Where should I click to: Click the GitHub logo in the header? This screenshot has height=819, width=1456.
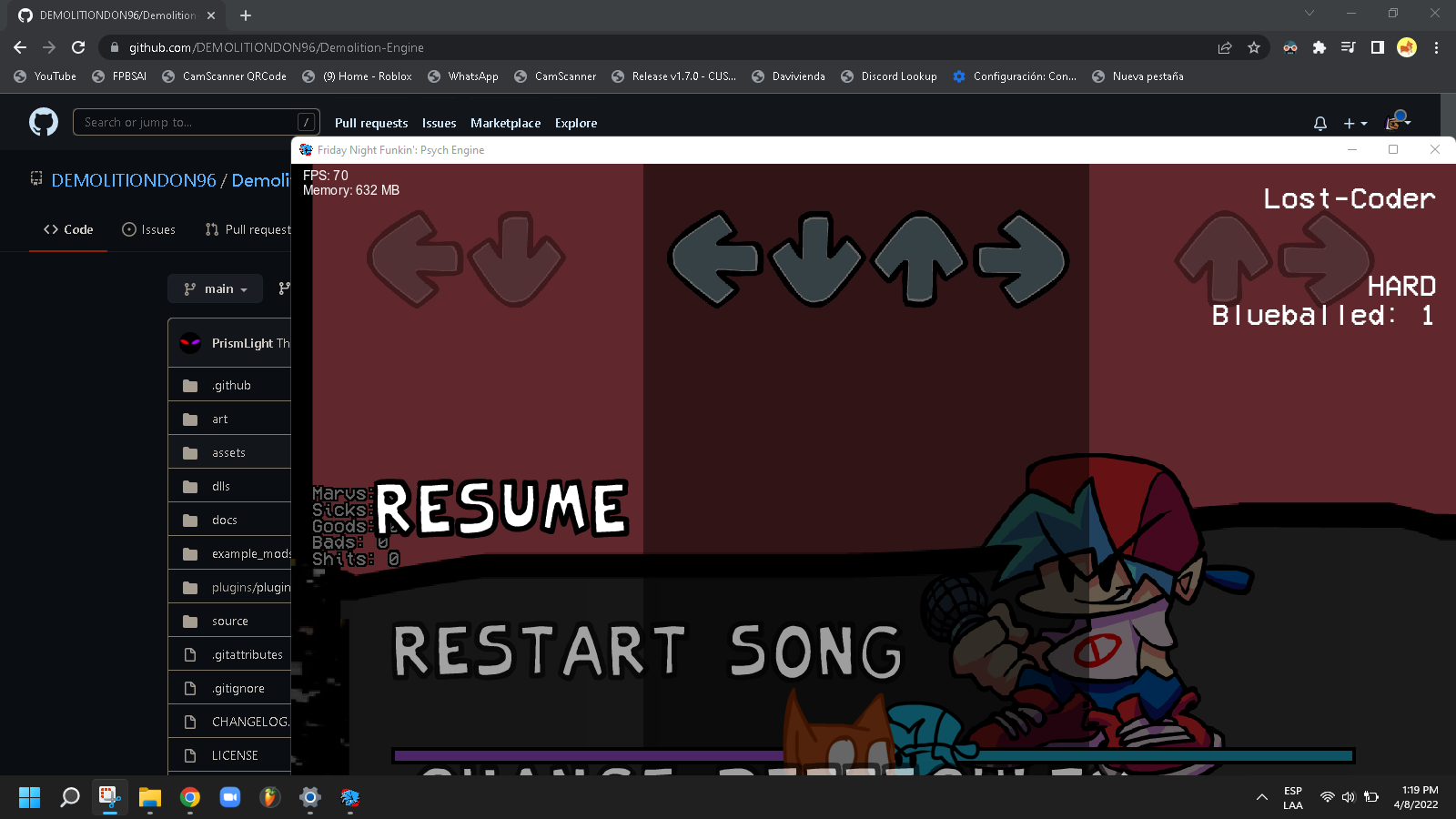(44, 122)
